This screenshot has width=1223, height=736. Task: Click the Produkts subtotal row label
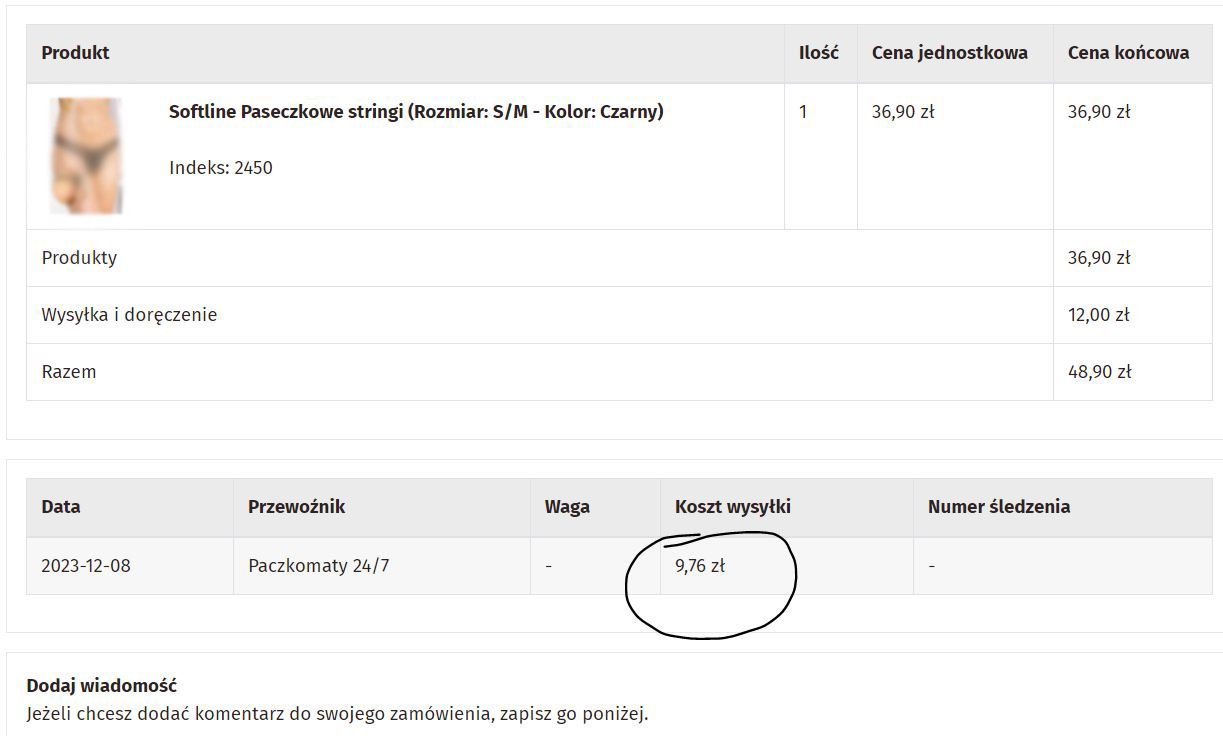[79, 257]
